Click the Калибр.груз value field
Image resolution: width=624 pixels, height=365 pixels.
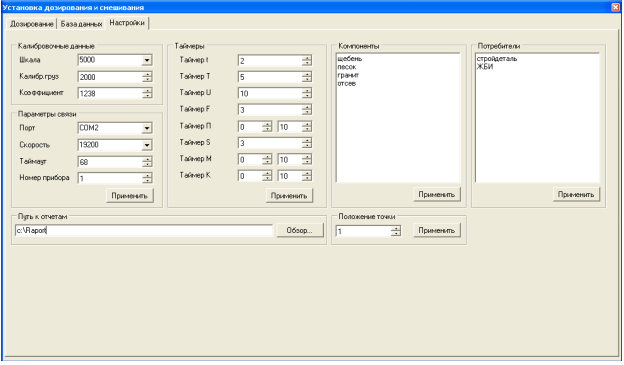[110, 77]
